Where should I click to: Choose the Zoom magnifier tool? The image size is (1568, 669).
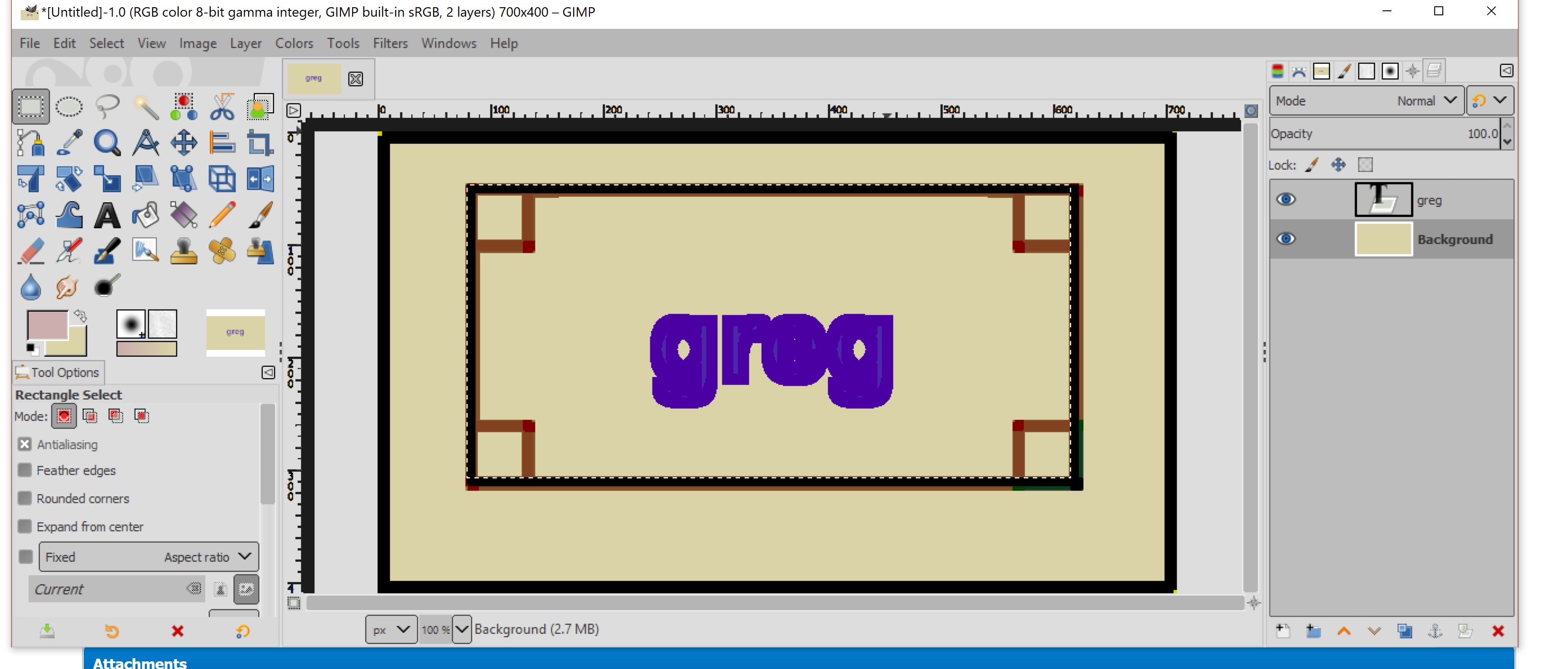(x=107, y=143)
